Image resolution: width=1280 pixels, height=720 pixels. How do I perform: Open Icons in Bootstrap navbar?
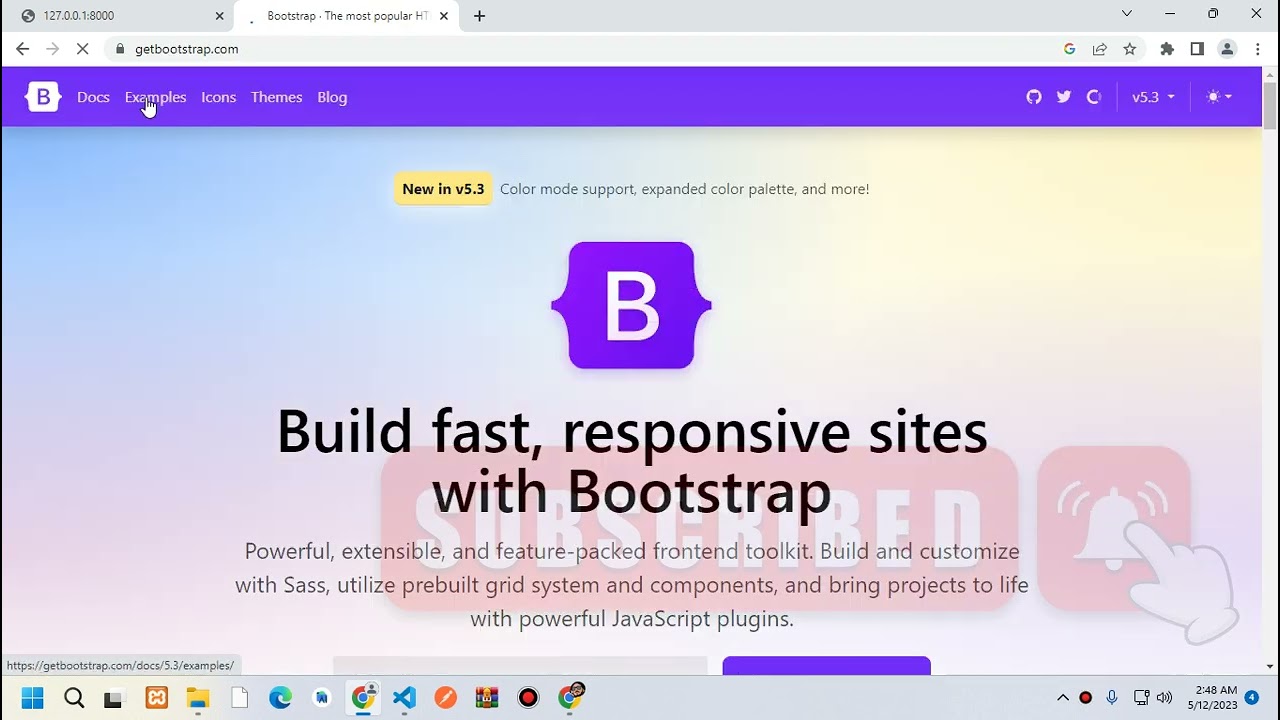(x=218, y=97)
